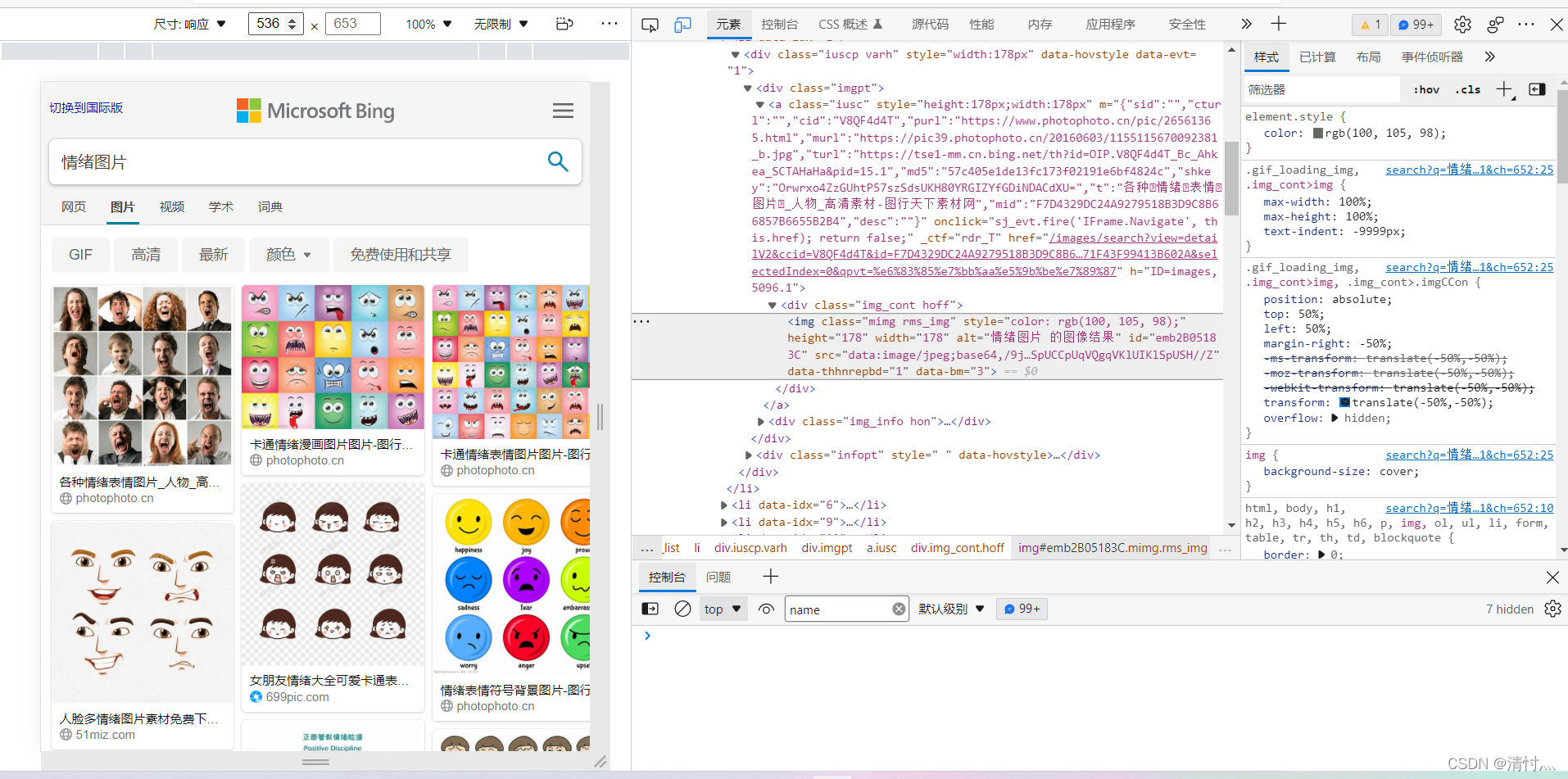Clear the name filter text
This screenshot has width=1568, height=779.
[899, 609]
